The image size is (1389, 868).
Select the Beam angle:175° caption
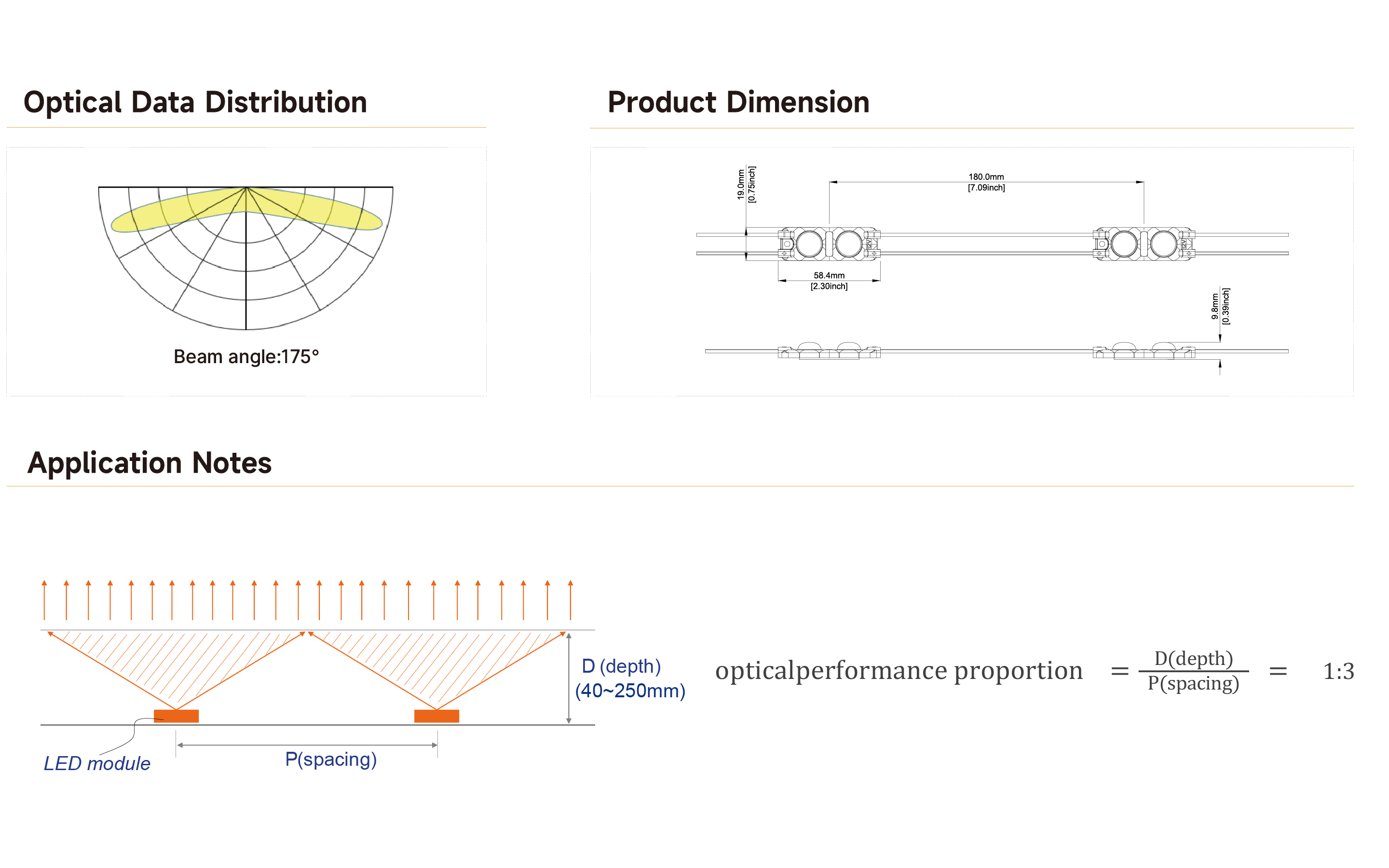click(246, 356)
